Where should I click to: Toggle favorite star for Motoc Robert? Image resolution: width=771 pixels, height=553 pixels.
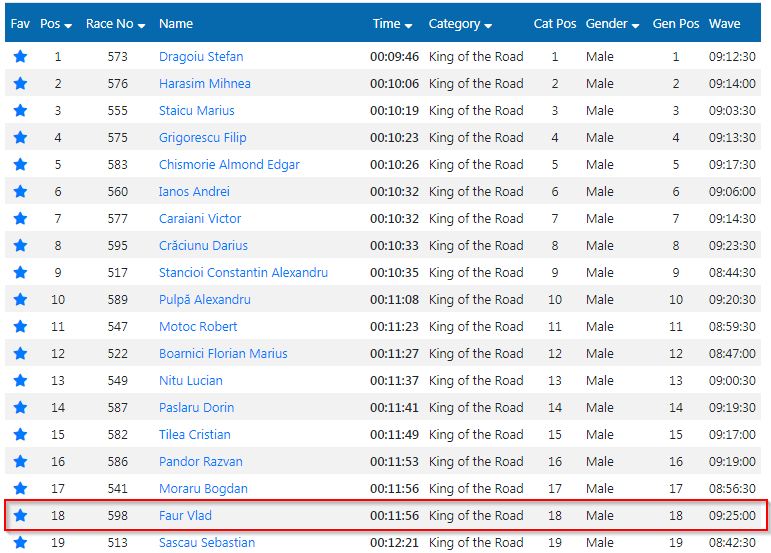[20, 326]
